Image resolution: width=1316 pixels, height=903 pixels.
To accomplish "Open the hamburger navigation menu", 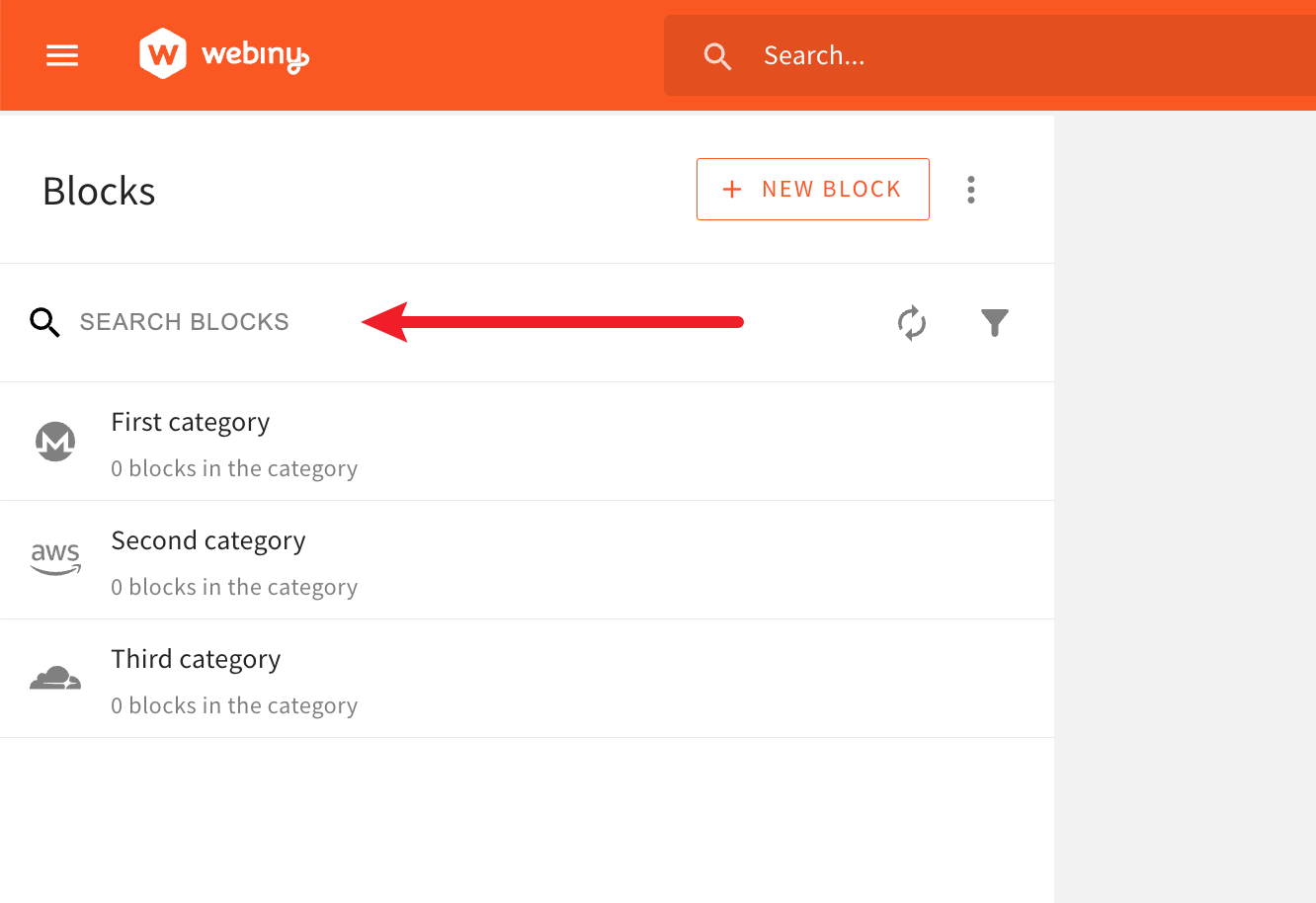I will 61,55.
